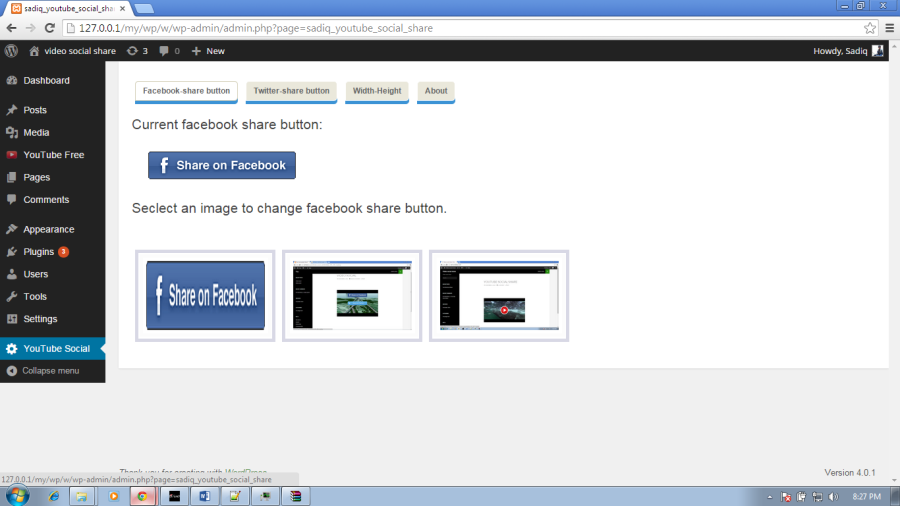The height and width of the screenshot is (506, 900).
Task: Open Internet Explorer from the taskbar
Action: coord(53,496)
